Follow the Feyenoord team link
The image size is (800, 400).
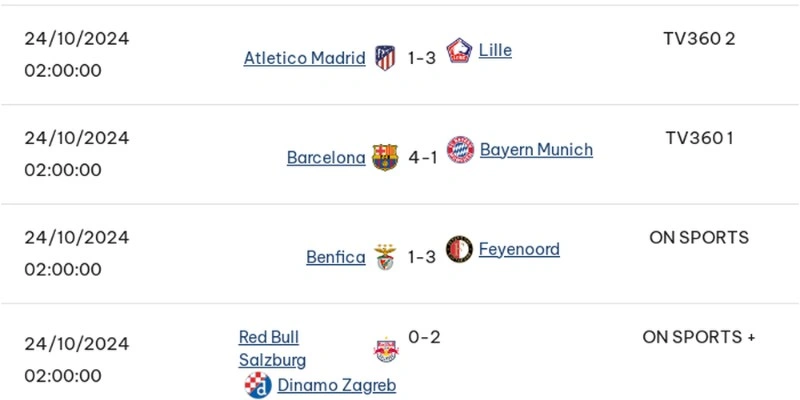click(x=519, y=249)
